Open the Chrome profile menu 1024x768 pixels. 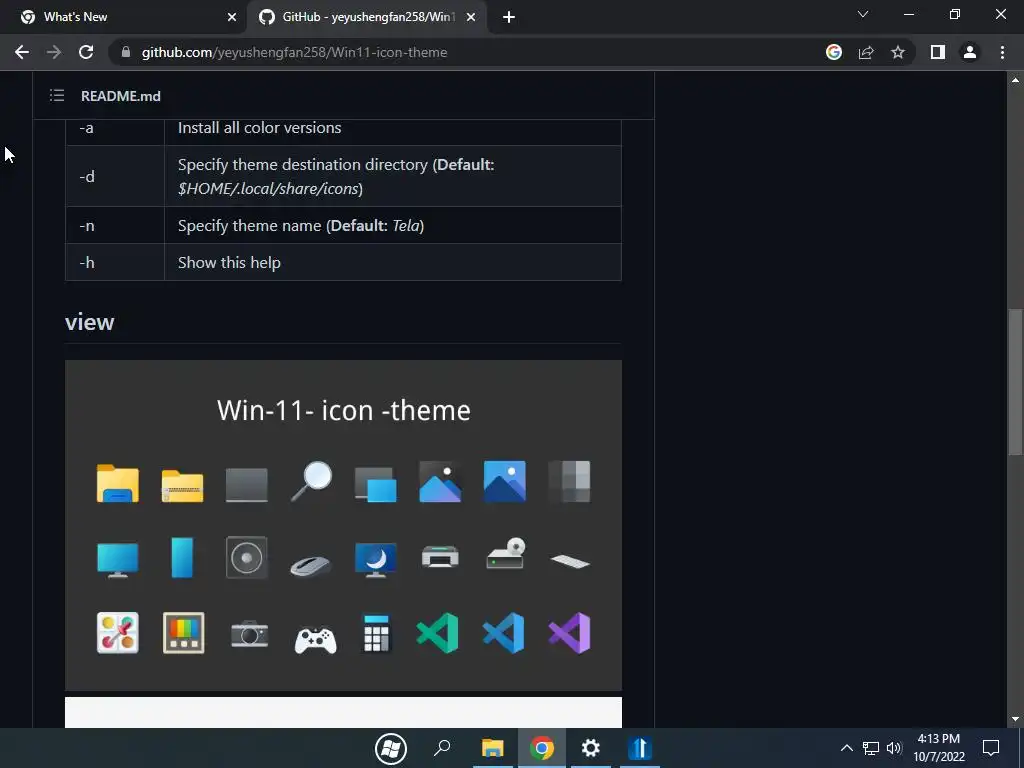click(x=970, y=52)
